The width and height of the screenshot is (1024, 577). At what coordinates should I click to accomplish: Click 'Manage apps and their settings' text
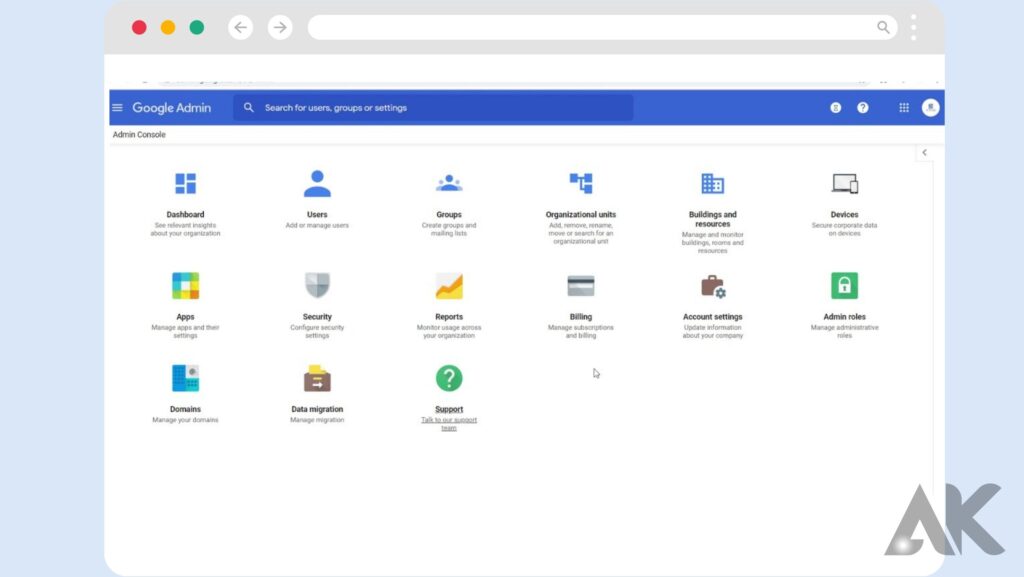click(185, 332)
